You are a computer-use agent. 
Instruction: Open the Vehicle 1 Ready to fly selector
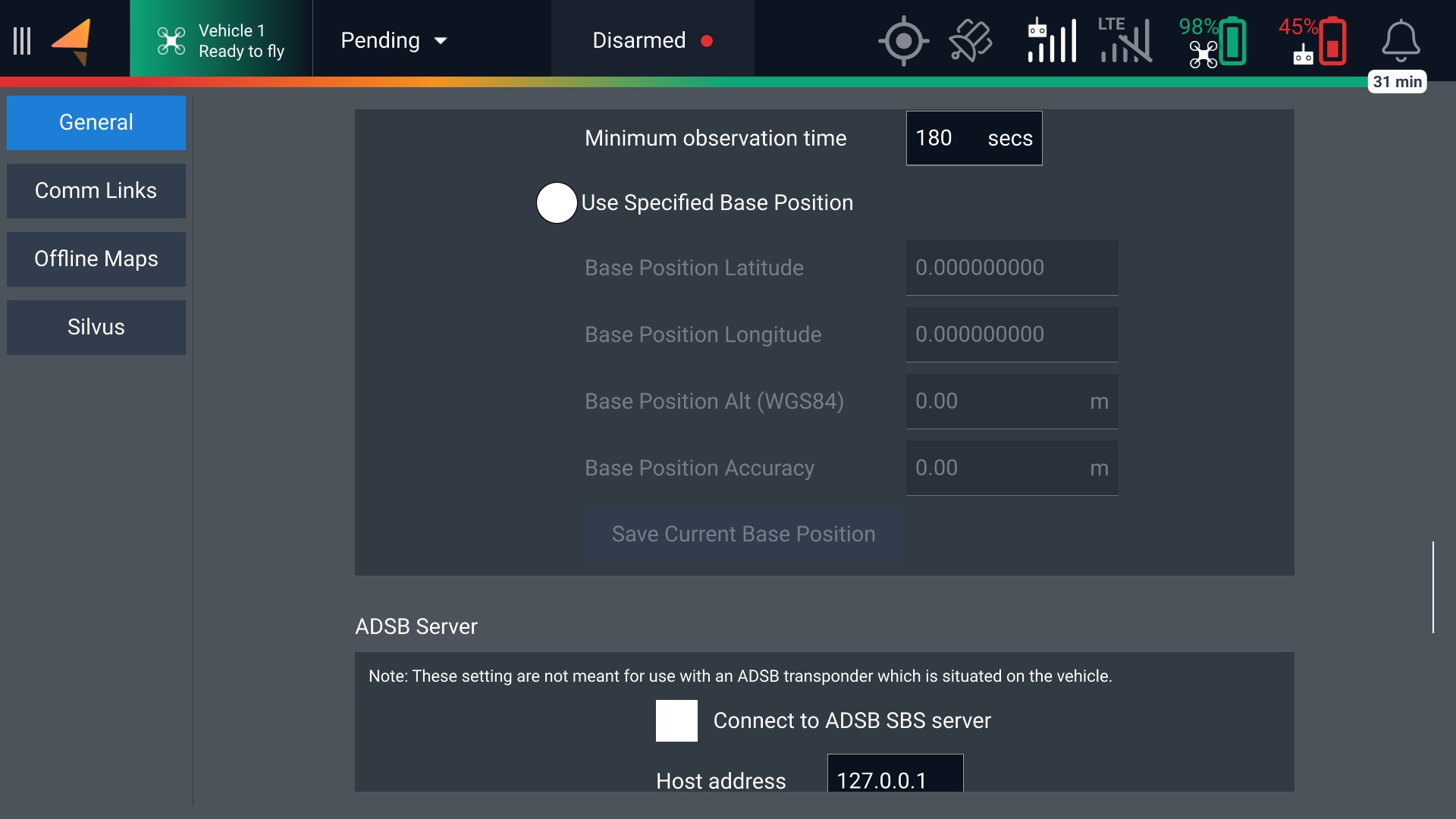(221, 41)
